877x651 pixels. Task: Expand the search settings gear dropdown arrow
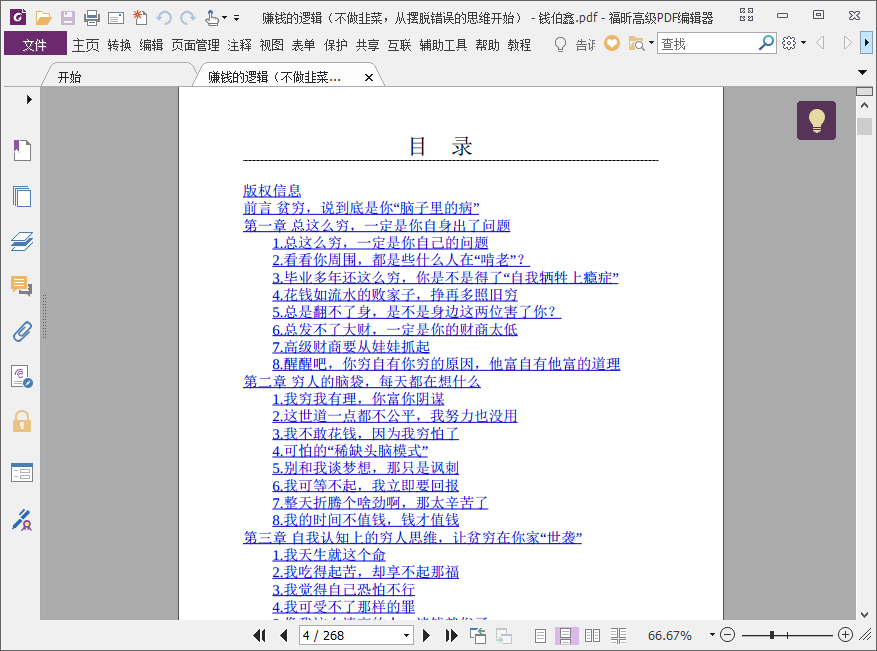click(804, 43)
